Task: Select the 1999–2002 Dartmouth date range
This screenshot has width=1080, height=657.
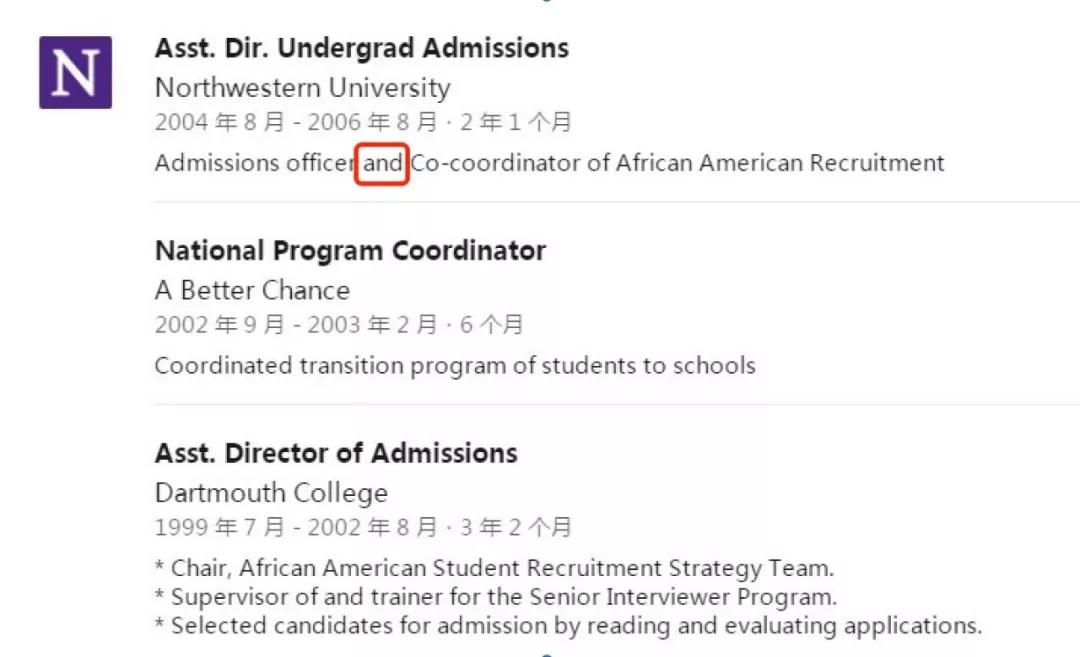Action: click(x=363, y=528)
